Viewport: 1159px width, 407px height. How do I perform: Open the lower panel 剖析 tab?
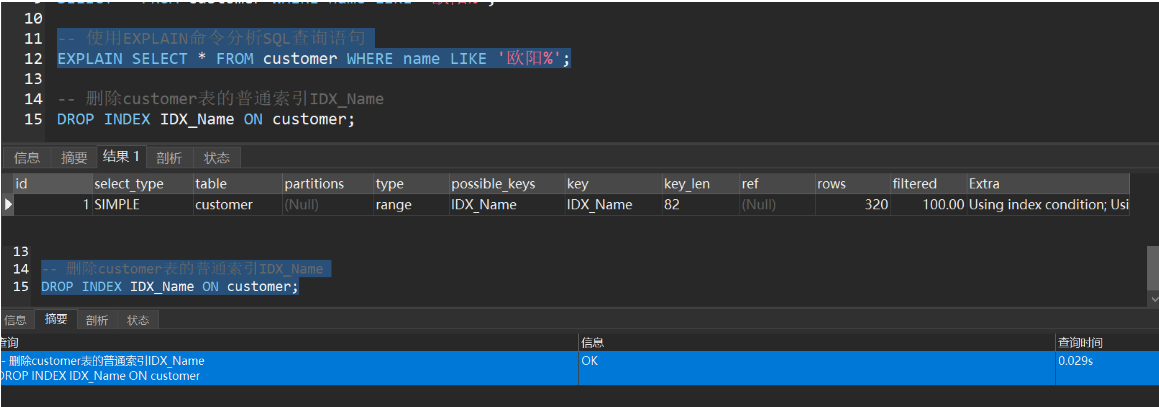point(97,320)
